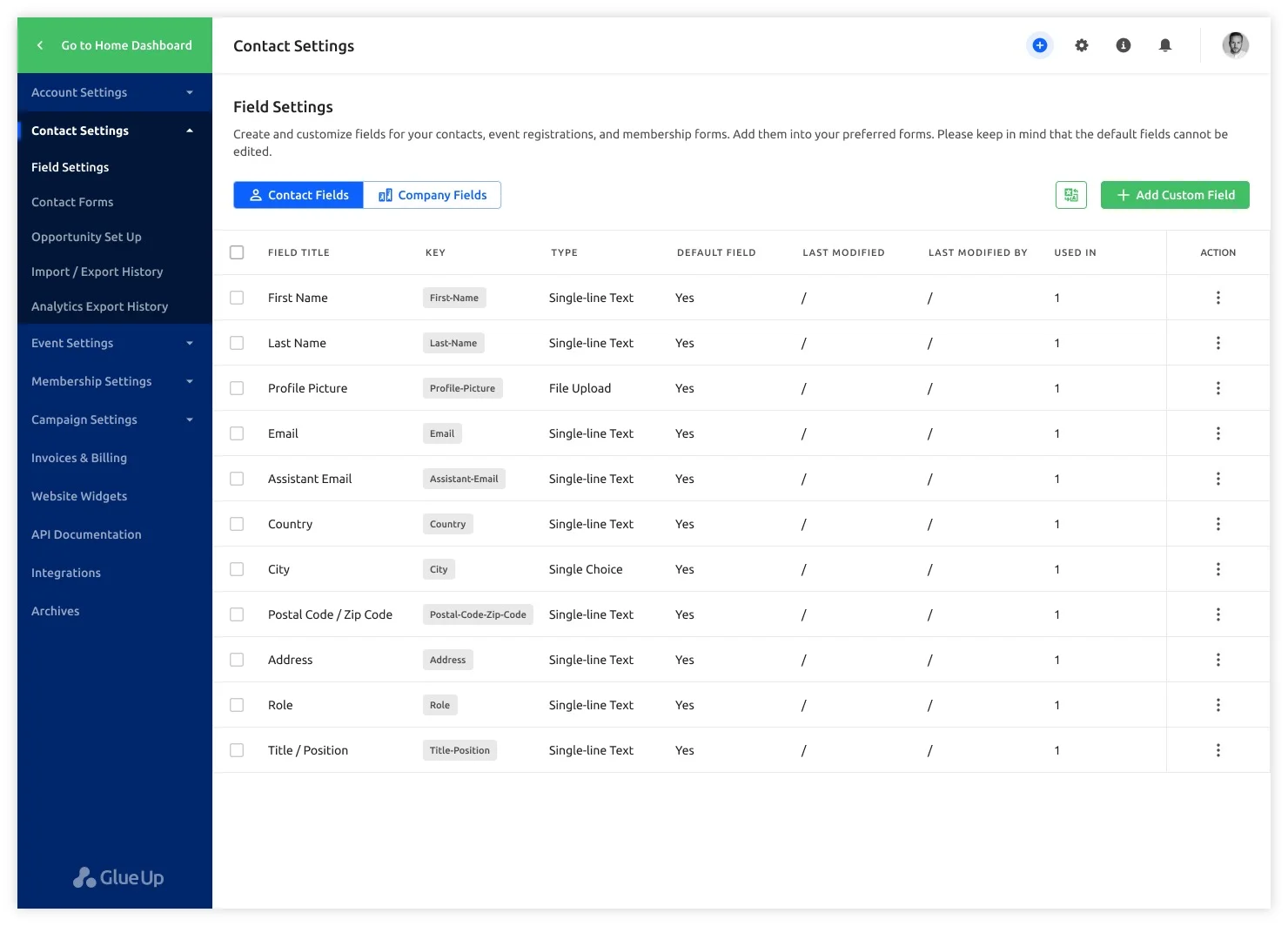Open Archives in the sidebar

tap(56, 611)
